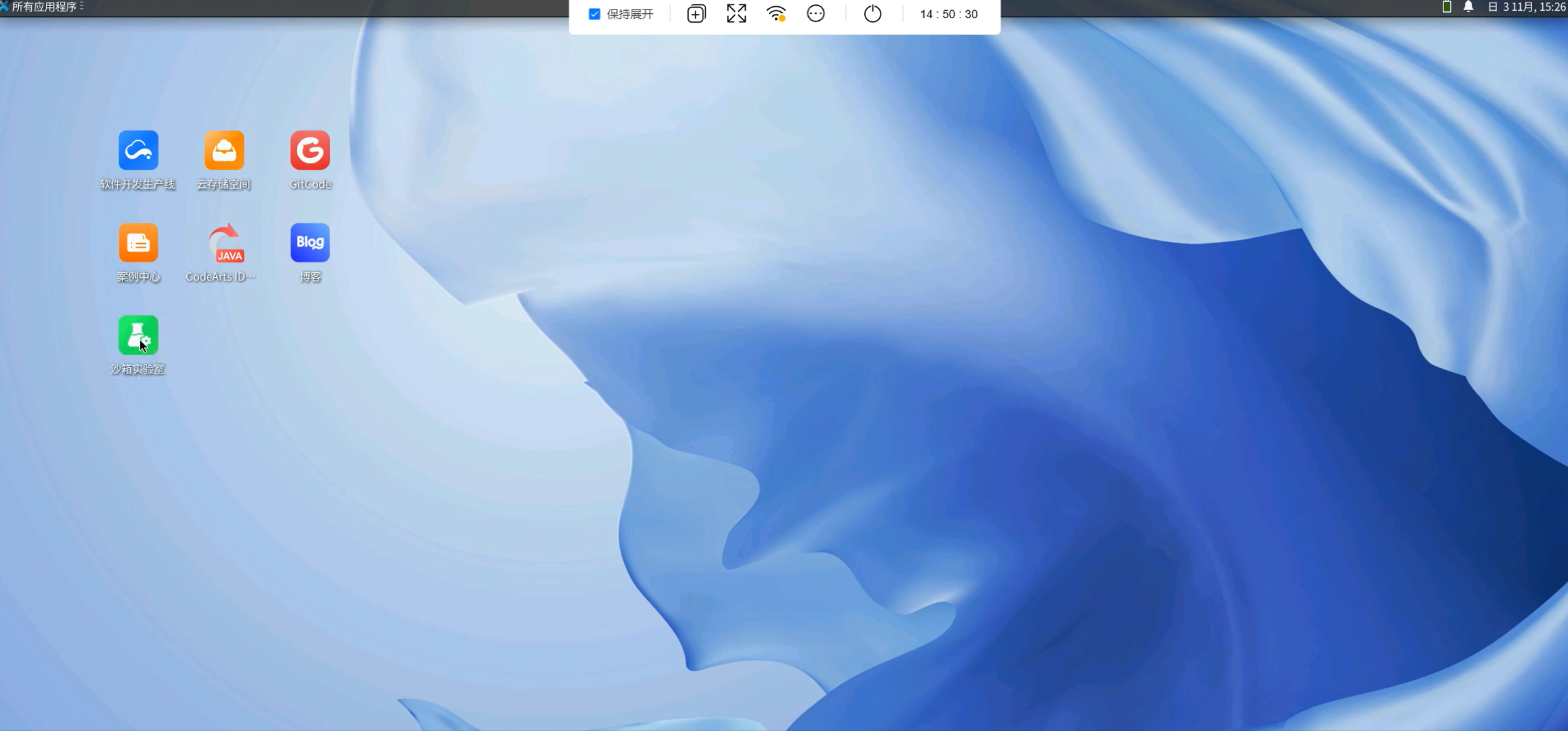Open the 软件开发生产线 desktop icon
Image resolution: width=1568 pixels, height=731 pixels.
pos(138,150)
